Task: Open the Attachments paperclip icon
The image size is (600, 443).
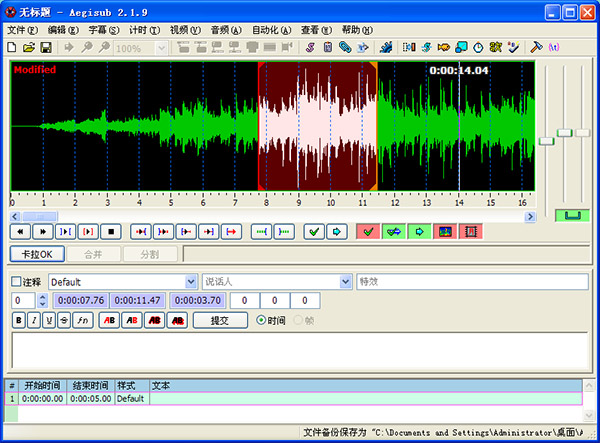Action: tap(345, 47)
